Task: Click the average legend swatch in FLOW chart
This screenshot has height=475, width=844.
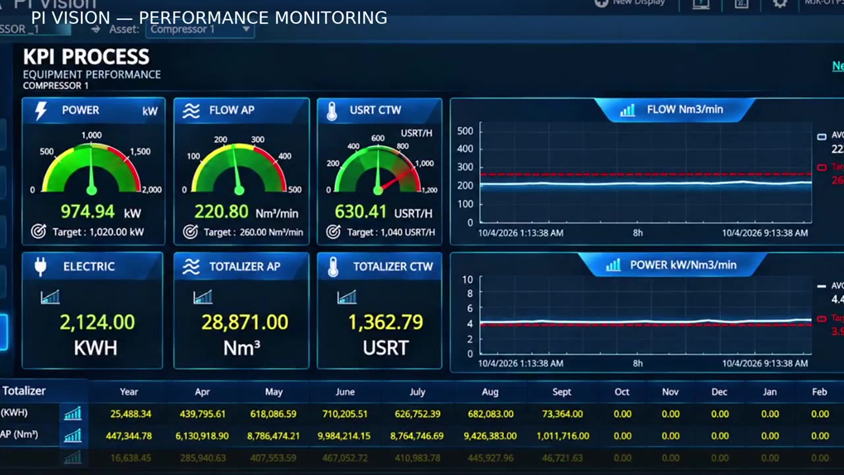Action: 822,137
